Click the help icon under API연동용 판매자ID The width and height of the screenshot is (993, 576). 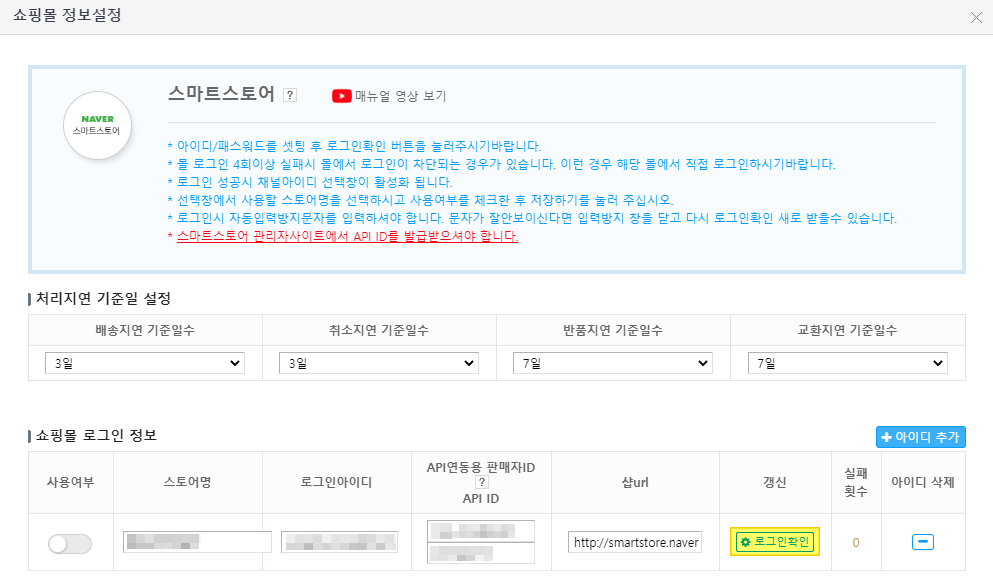click(x=481, y=483)
